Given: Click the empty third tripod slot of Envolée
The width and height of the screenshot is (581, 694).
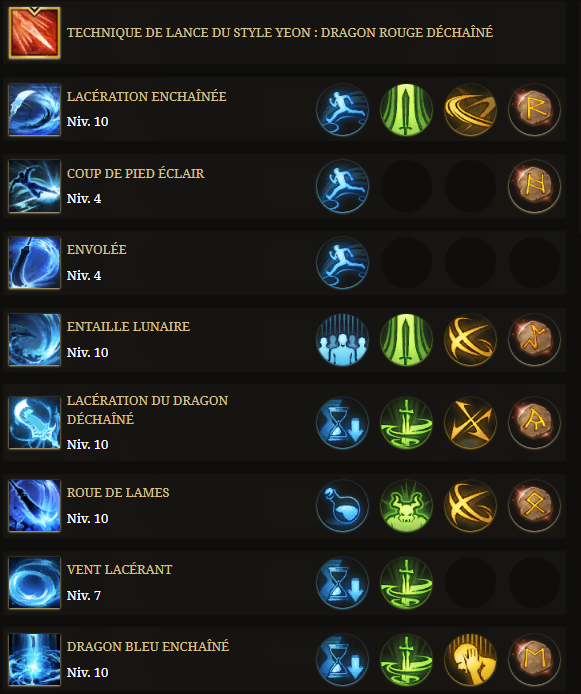Looking at the screenshot, I should coord(470,263).
